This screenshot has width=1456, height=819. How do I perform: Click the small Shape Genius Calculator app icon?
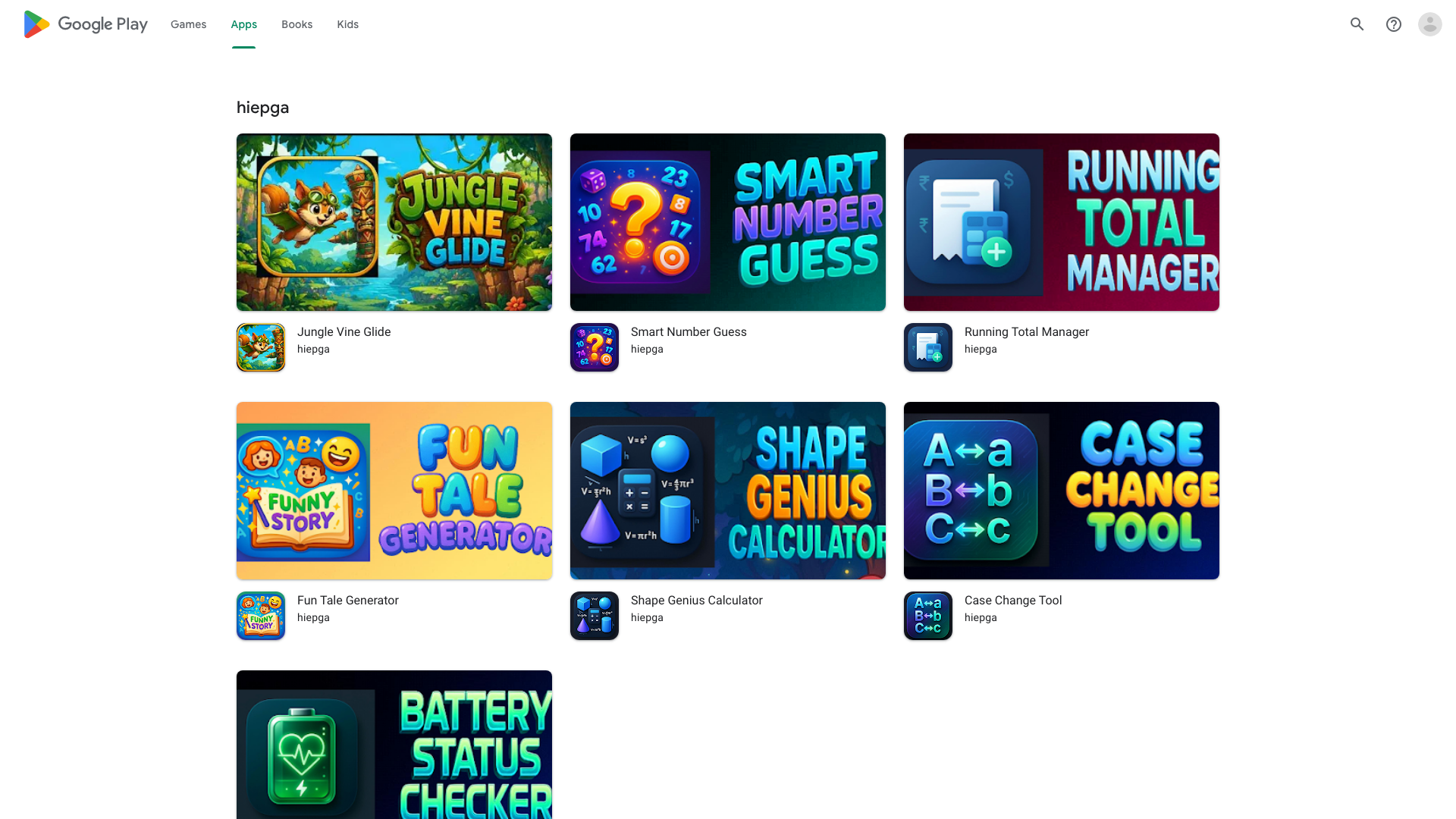(x=595, y=616)
